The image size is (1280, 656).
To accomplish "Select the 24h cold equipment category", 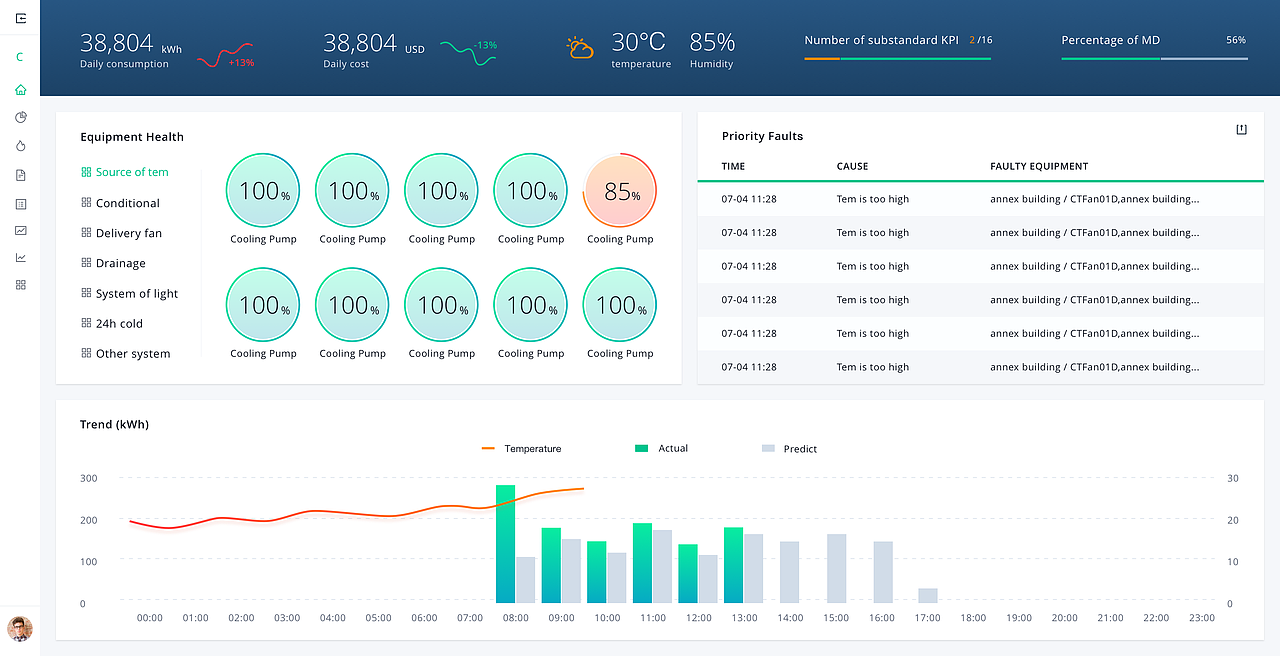I will (112, 324).
